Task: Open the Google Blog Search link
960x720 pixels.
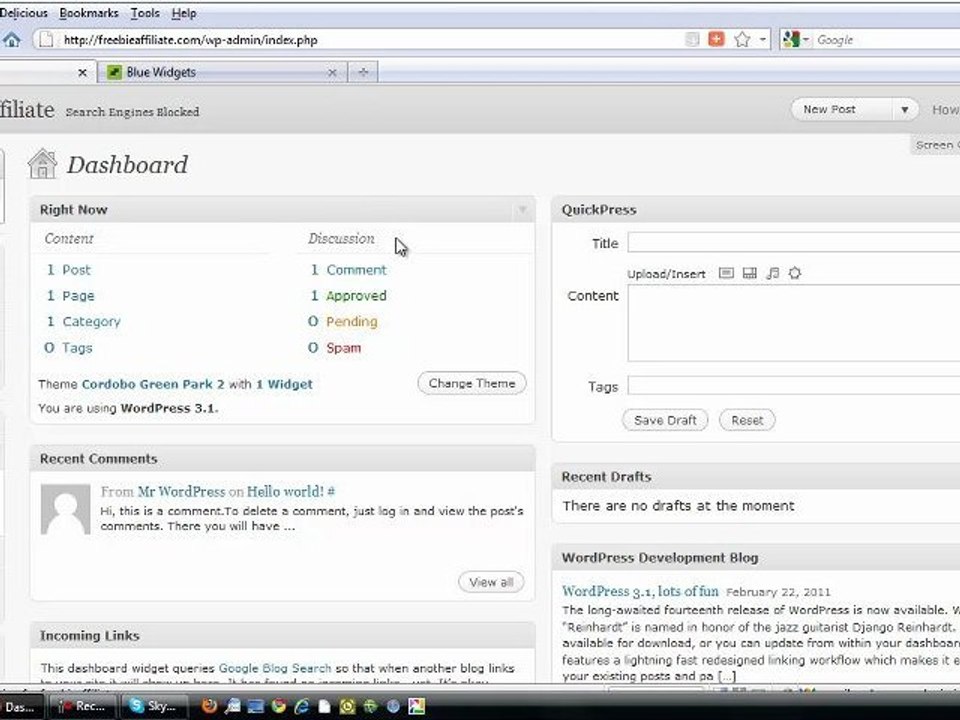Action: tap(275, 669)
